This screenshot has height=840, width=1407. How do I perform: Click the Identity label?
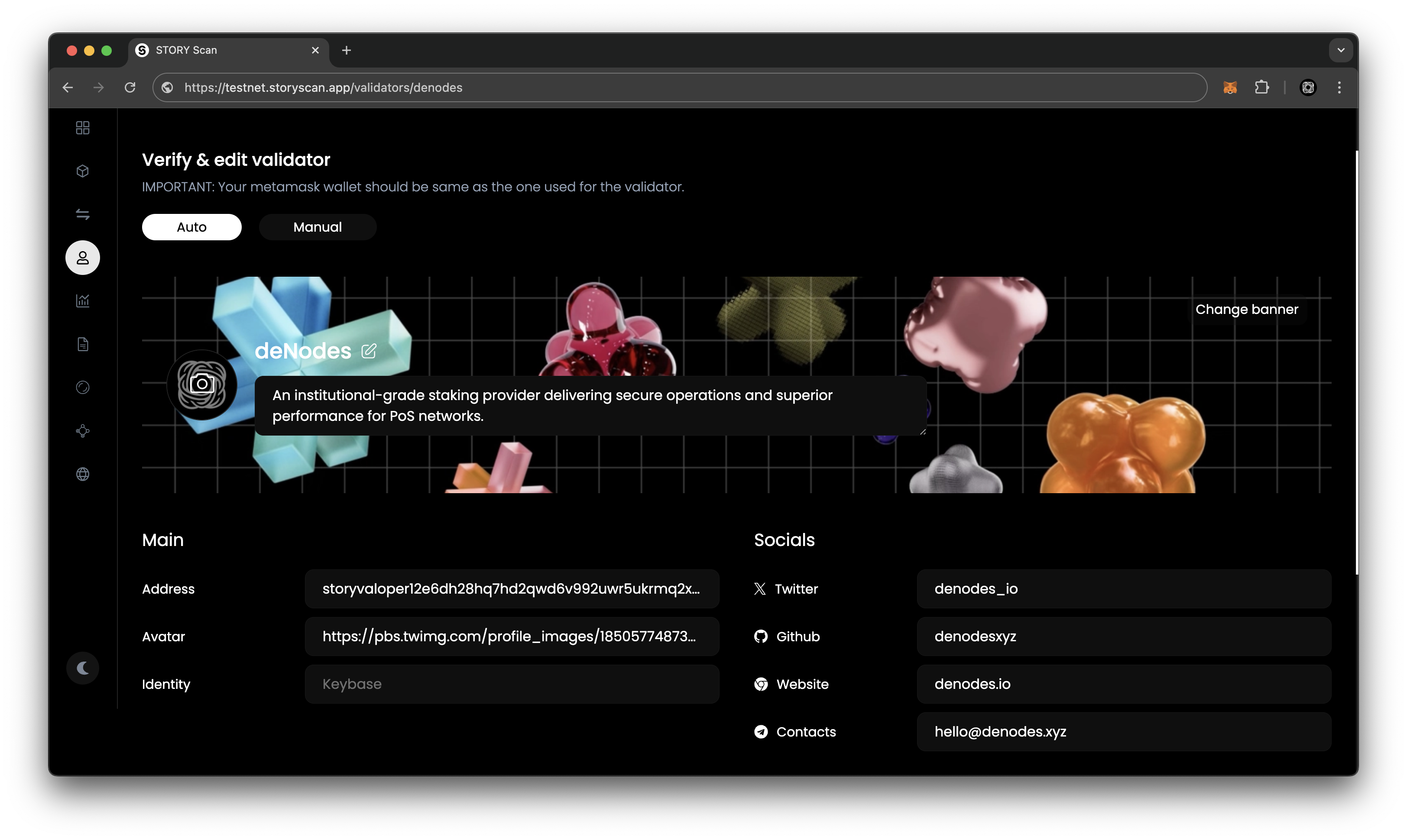(x=166, y=684)
